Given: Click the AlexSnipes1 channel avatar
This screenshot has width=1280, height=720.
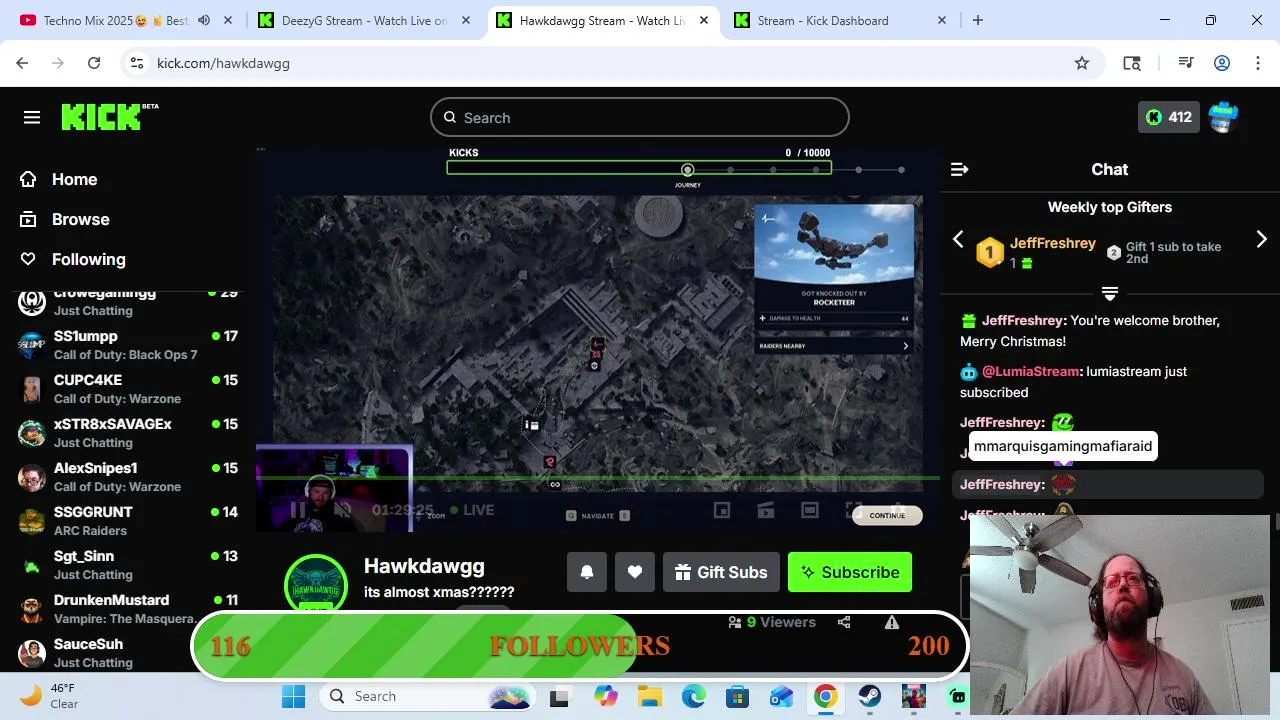Looking at the screenshot, I should coord(32,477).
